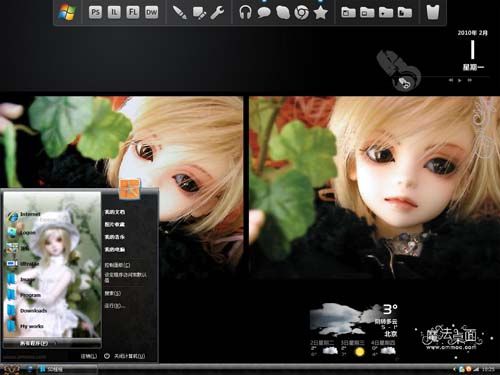The image size is (500, 375).
Task: Click the orange tray icon in the system tray
Action: click(469, 369)
